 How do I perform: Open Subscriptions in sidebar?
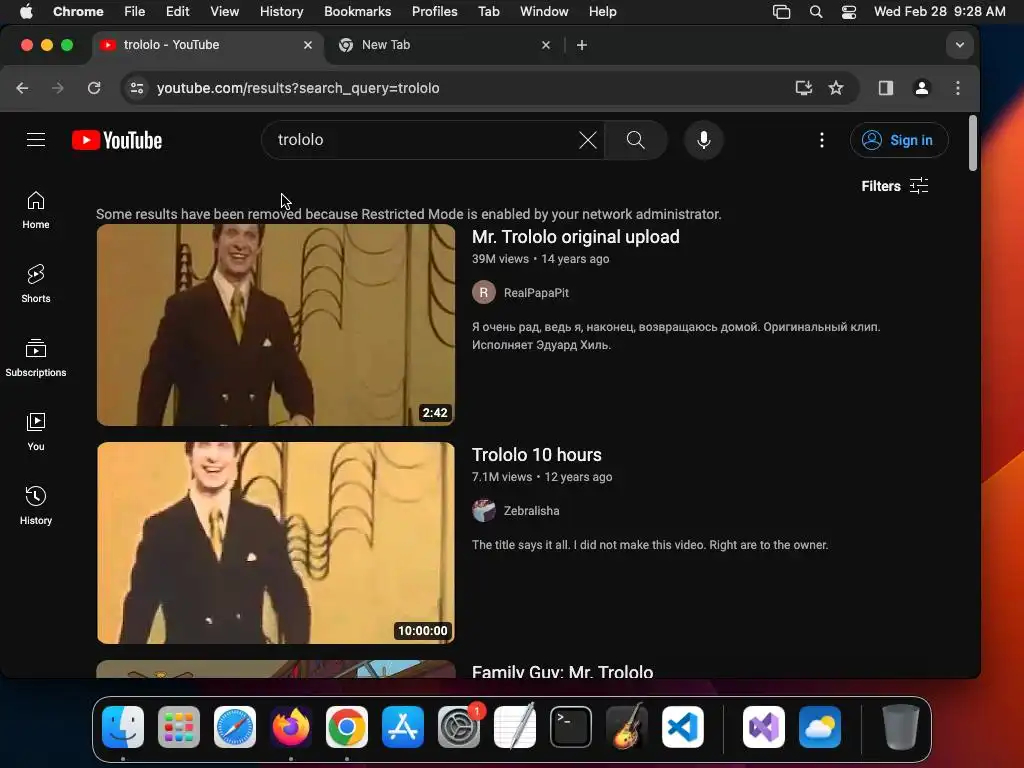36,358
